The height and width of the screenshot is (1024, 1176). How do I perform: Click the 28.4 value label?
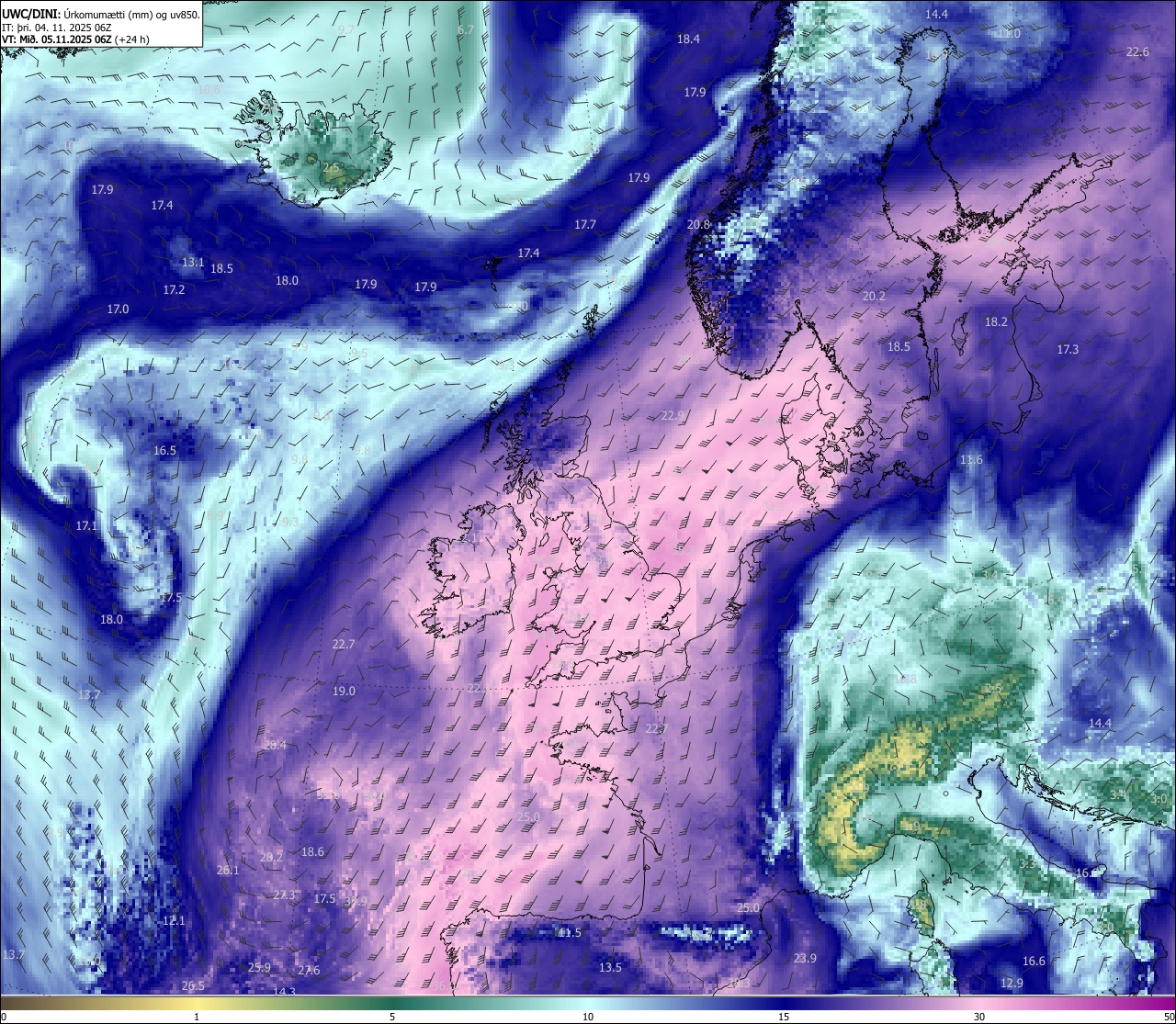tap(275, 745)
